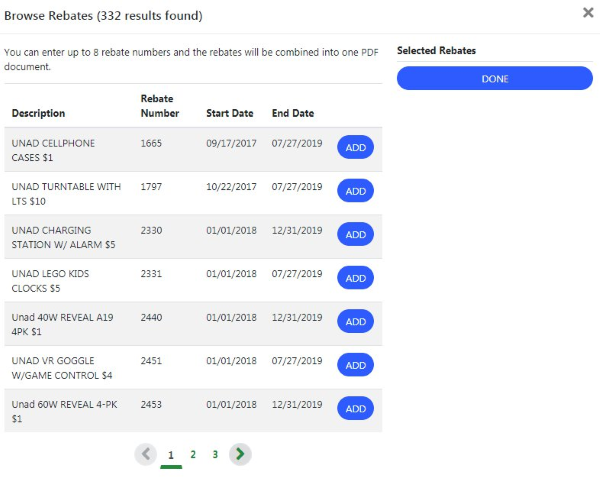
Task: Select page 1 in pagination
Action: [171, 455]
